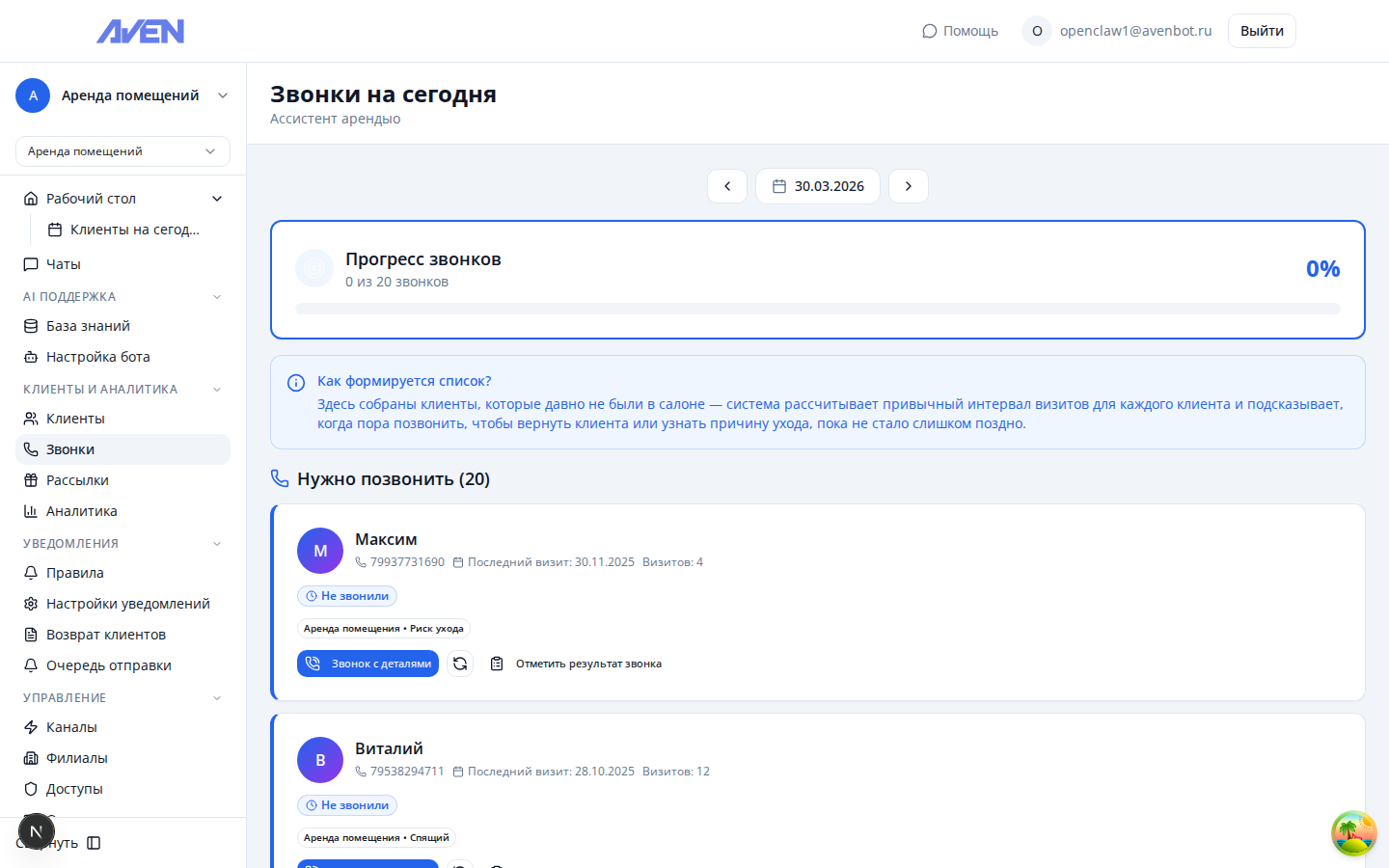
Task: Switch to Клиенты на сегодня
Action: (135, 229)
